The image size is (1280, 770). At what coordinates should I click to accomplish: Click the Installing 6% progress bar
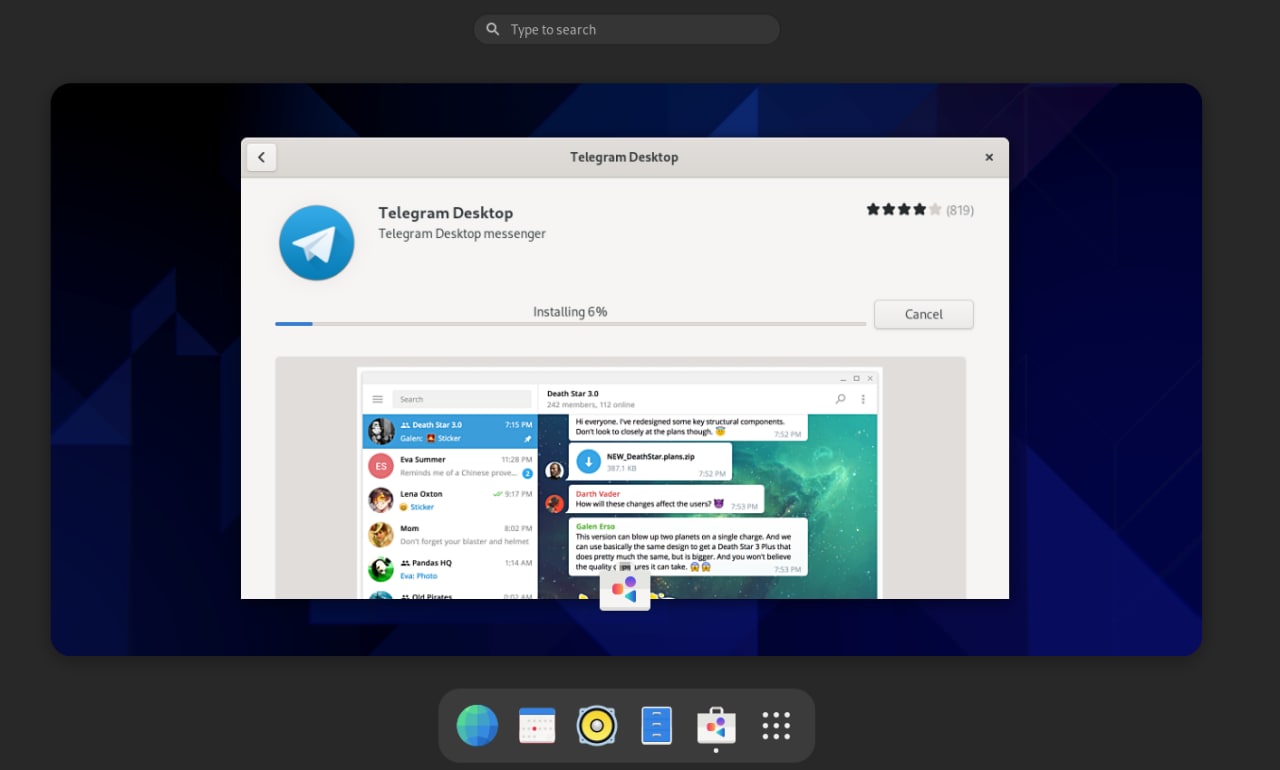571,324
